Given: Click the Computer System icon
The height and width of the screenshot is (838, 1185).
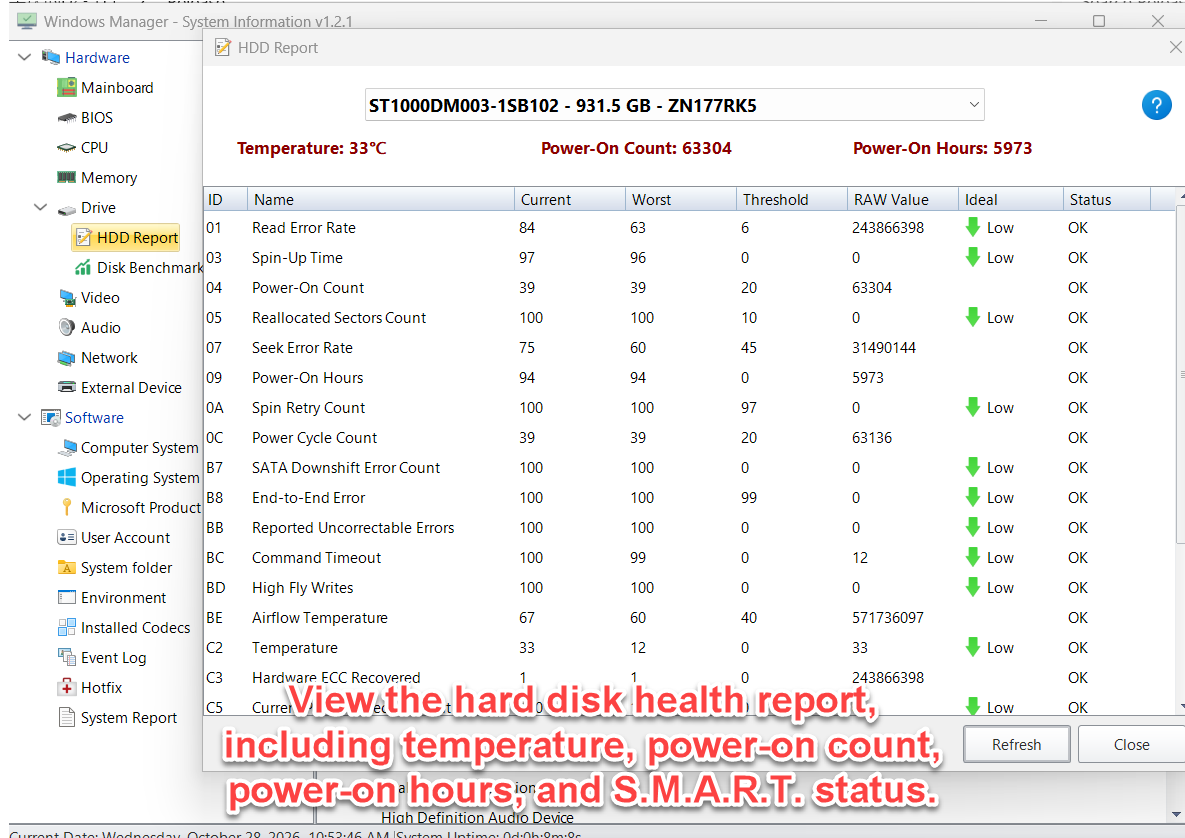Looking at the screenshot, I should point(67,447).
